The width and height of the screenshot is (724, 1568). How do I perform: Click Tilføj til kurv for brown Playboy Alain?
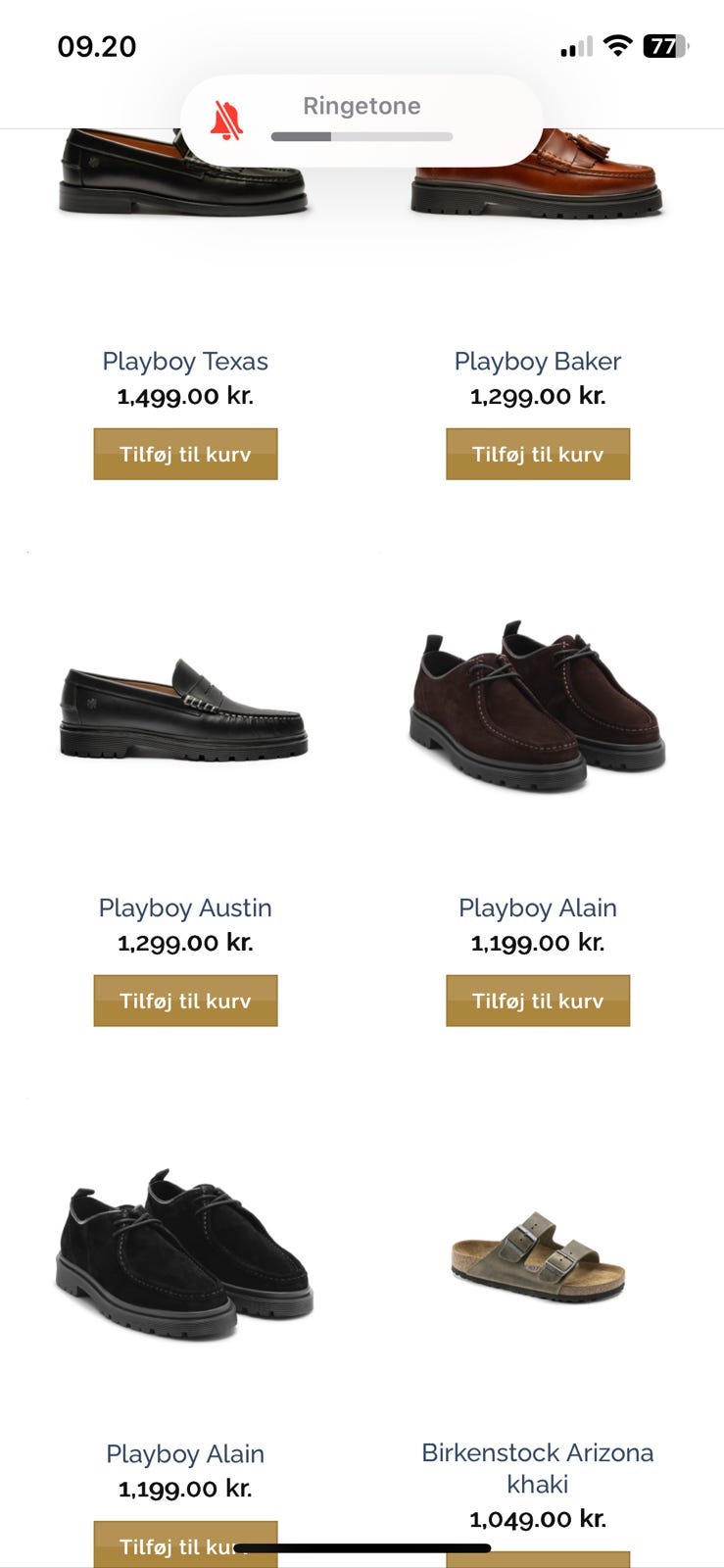click(x=538, y=1001)
